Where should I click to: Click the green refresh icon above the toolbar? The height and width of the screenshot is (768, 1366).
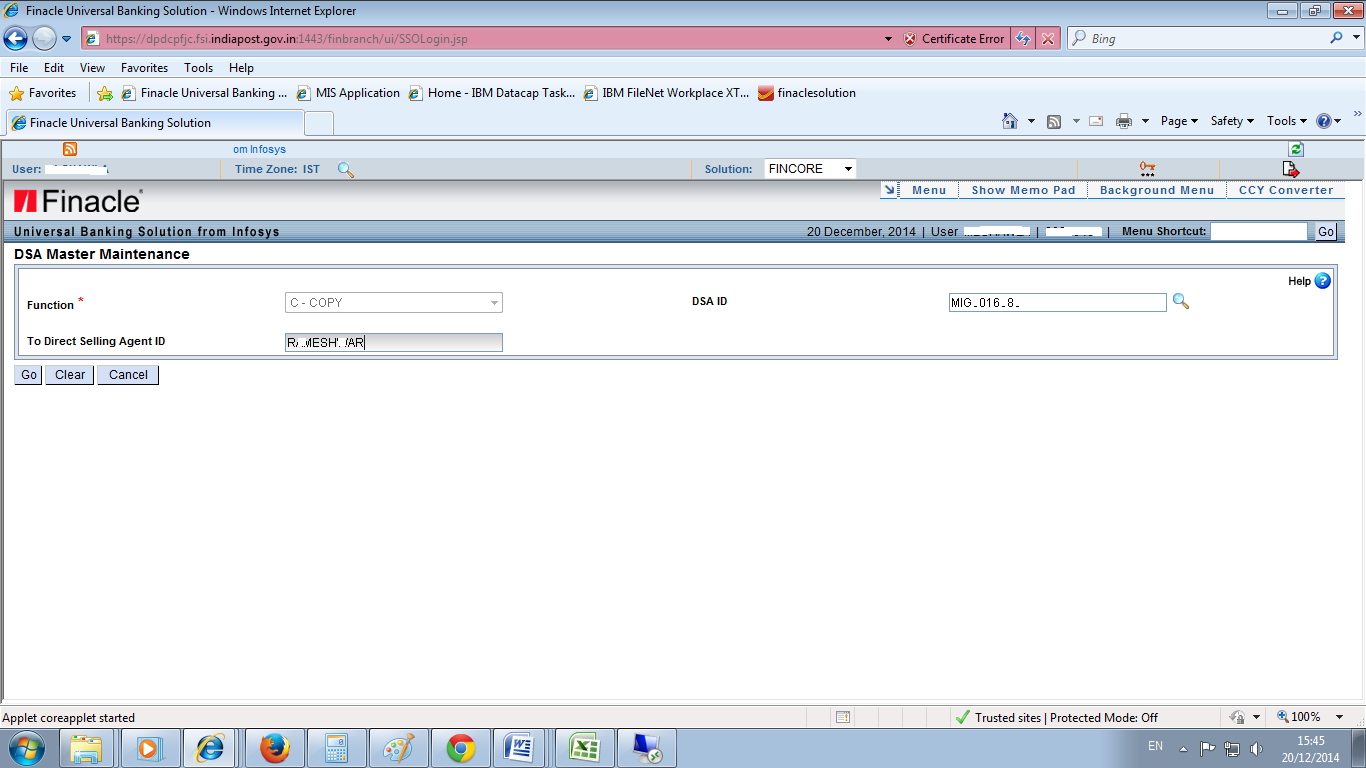point(1295,148)
